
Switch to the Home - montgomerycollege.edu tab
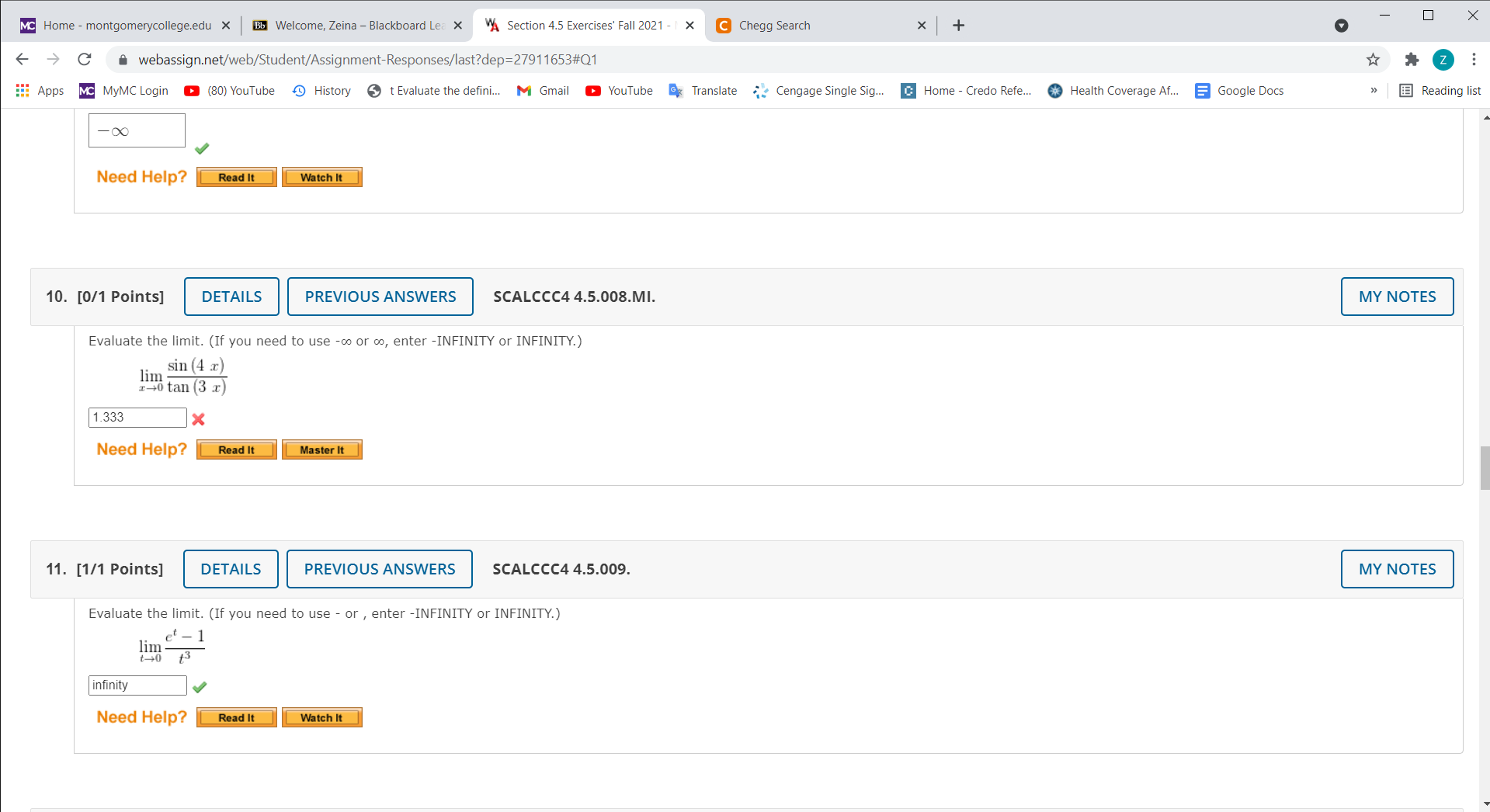click(125, 26)
